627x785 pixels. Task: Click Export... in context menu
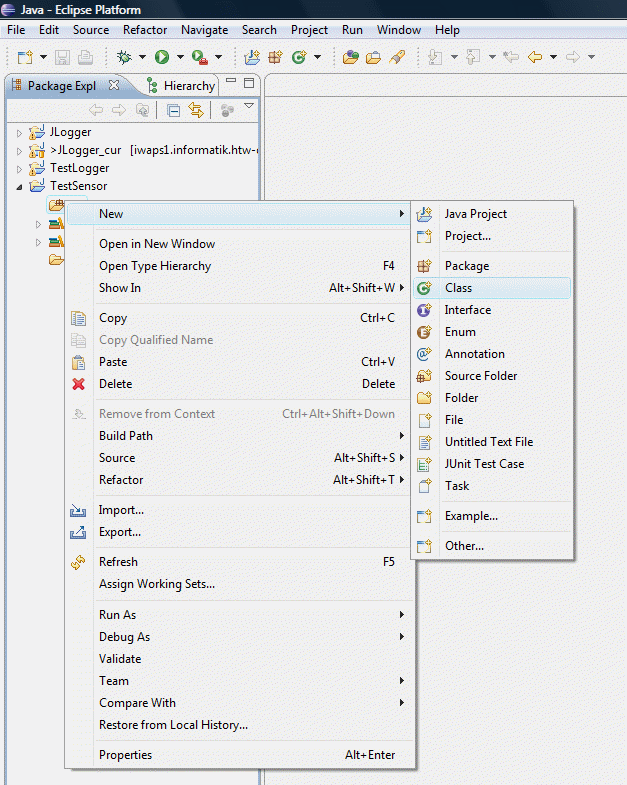239,532
